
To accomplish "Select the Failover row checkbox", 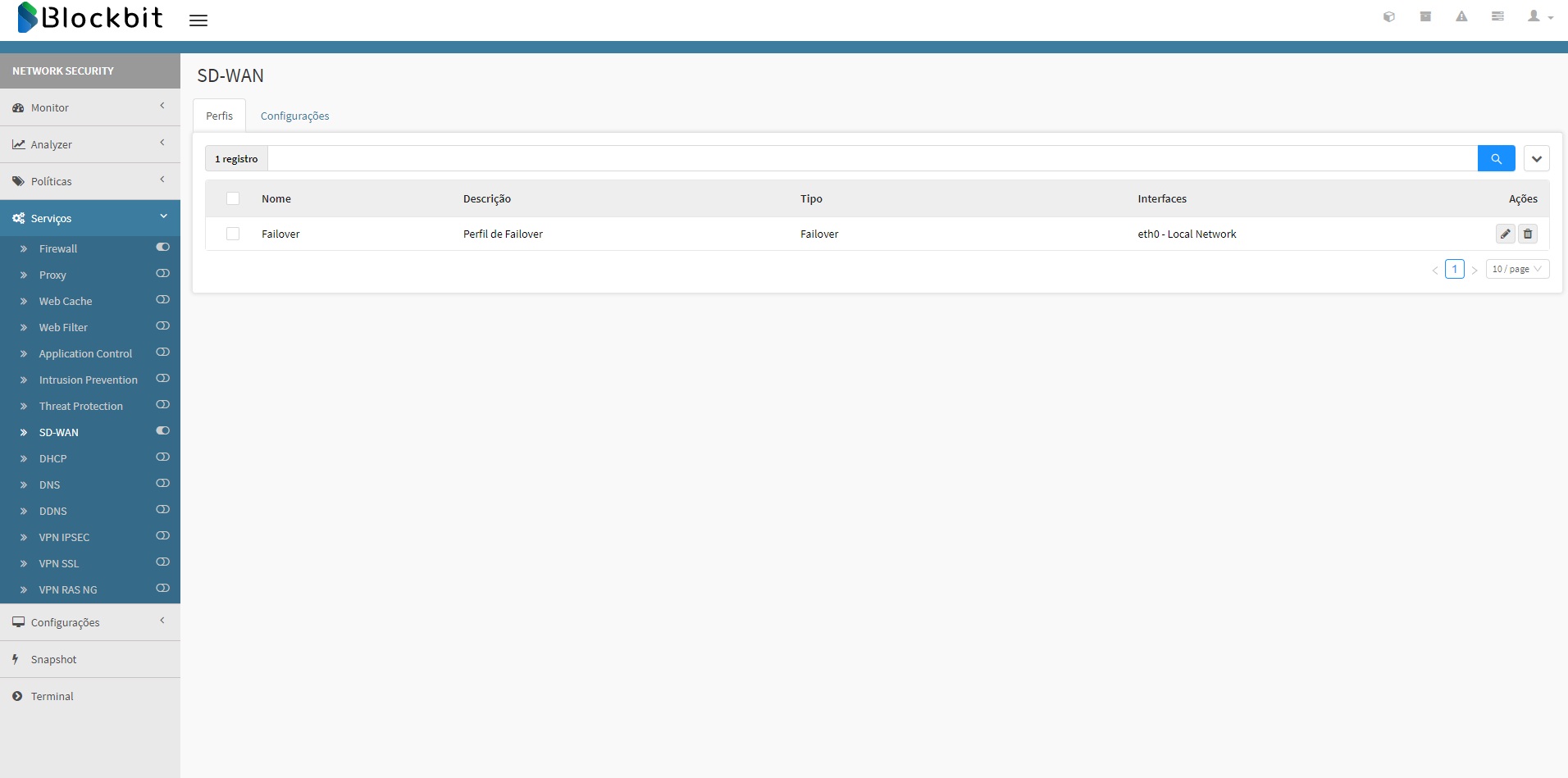I will point(233,234).
